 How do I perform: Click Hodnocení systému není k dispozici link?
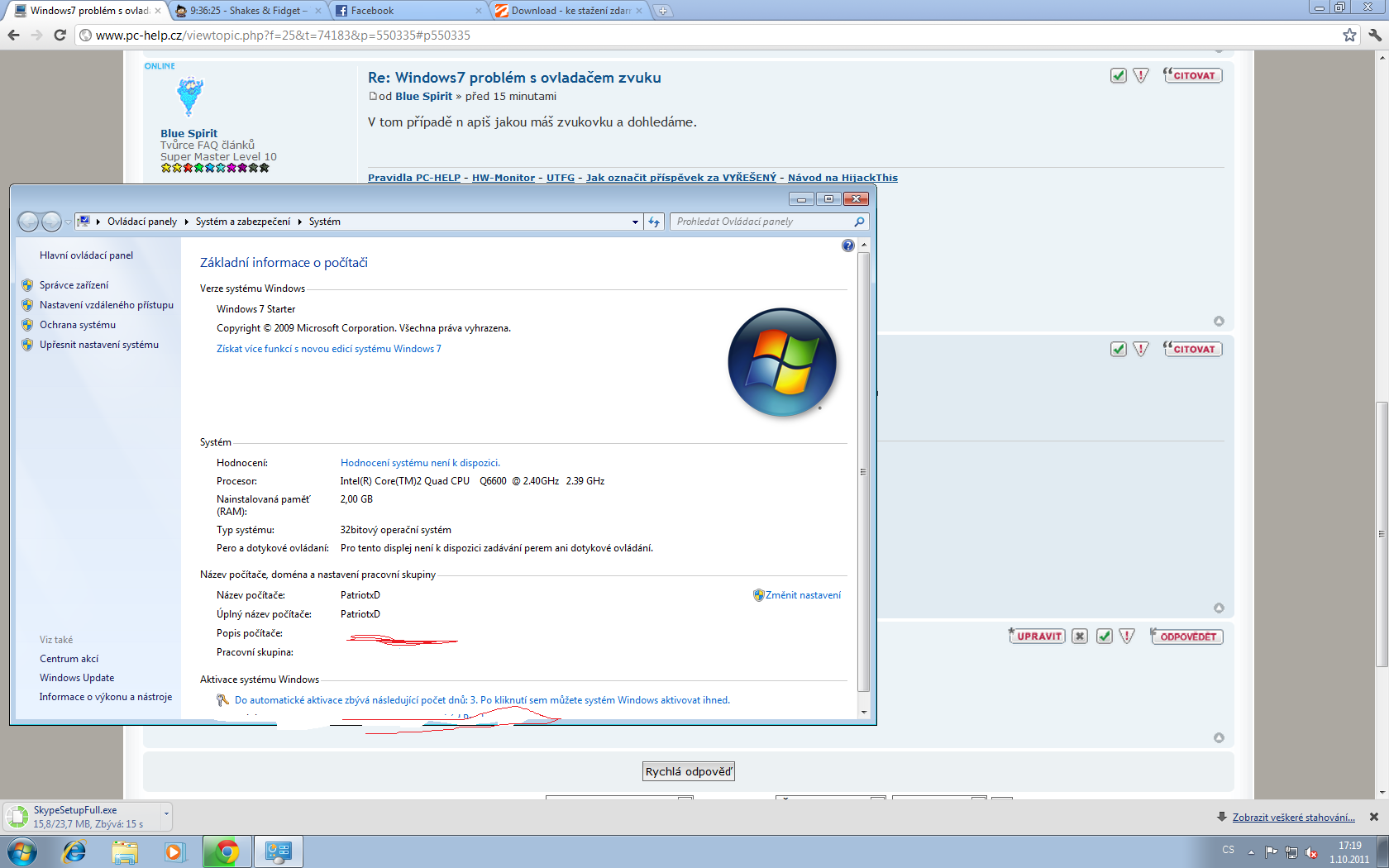point(420,463)
